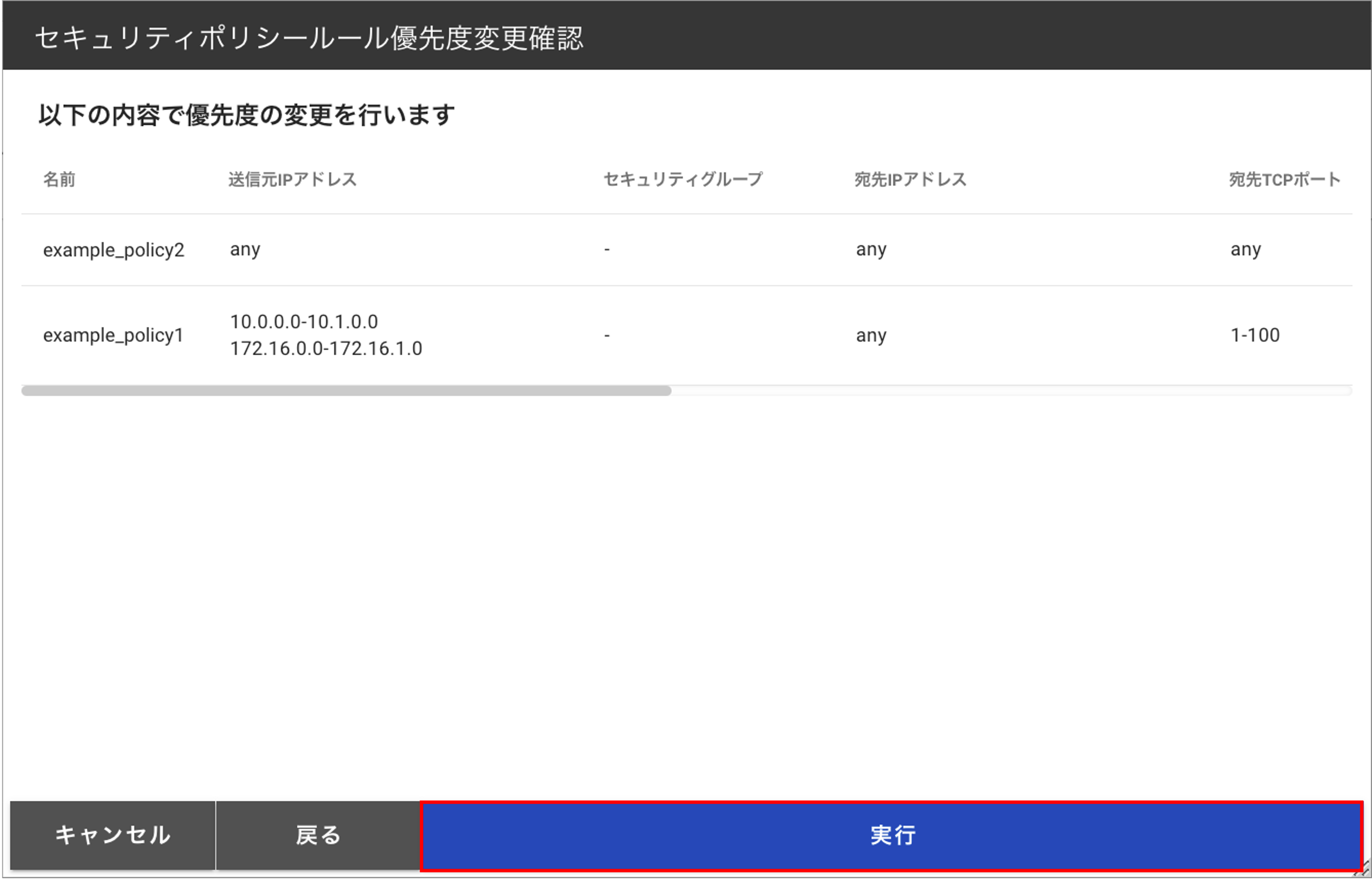The image size is (1372, 880).
Task: Click the 宛先TCPポート column header
Action: 1285,179
